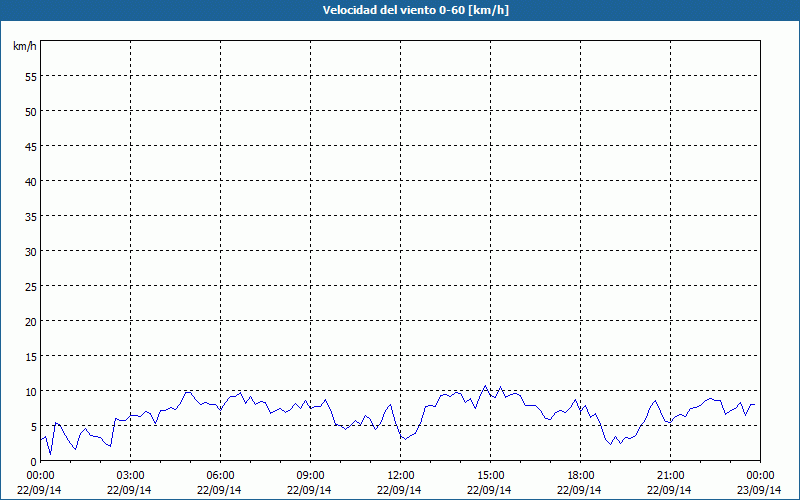800x500 pixels.
Task: Click the 35 y-axis label
Action: [x=31, y=216]
